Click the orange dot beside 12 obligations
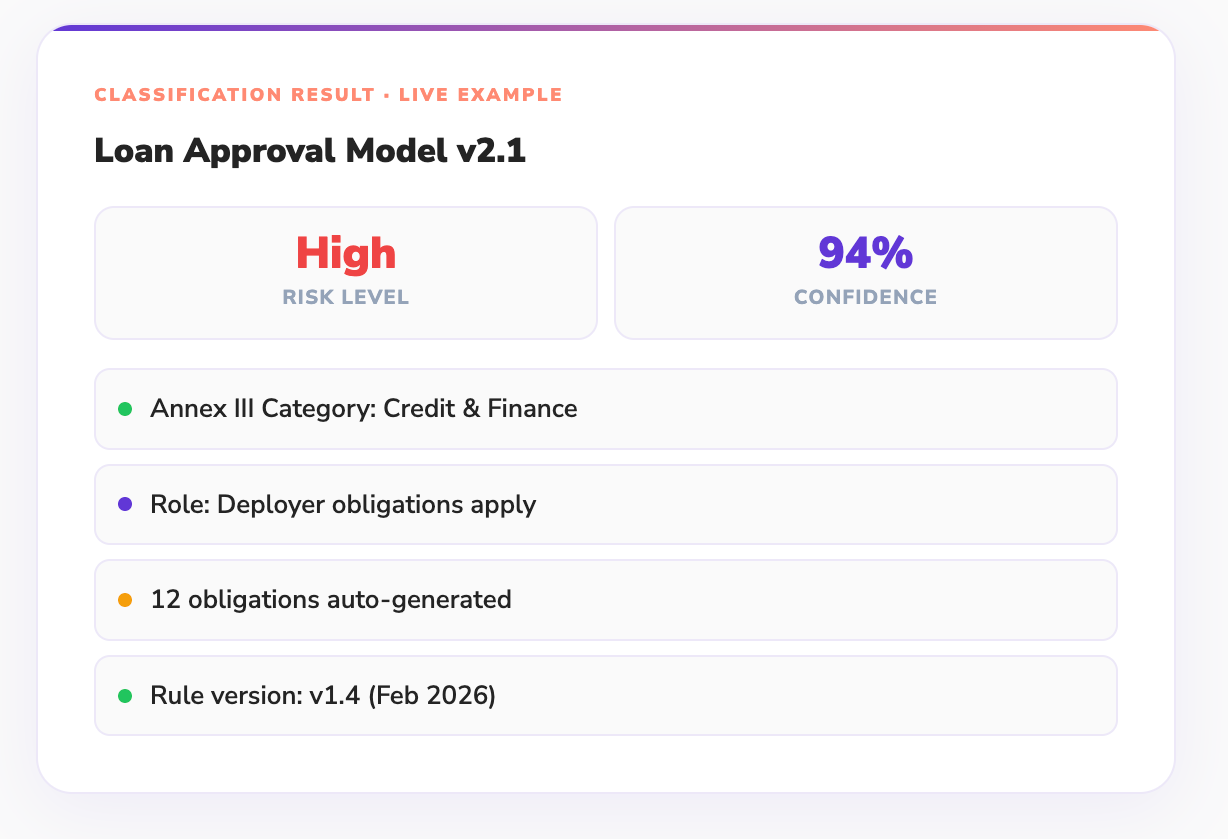Viewport: 1228px width, 839px height. (x=125, y=600)
